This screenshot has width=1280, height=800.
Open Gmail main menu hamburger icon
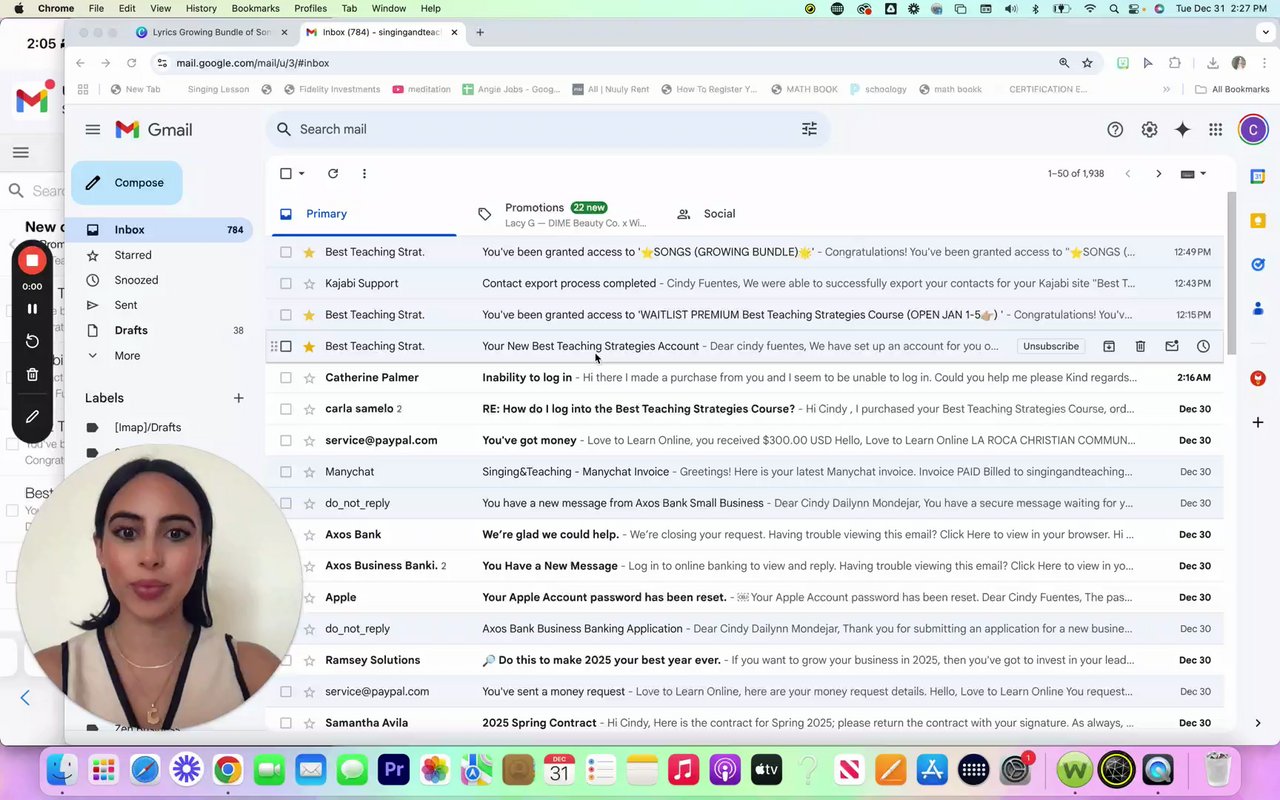pos(93,129)
